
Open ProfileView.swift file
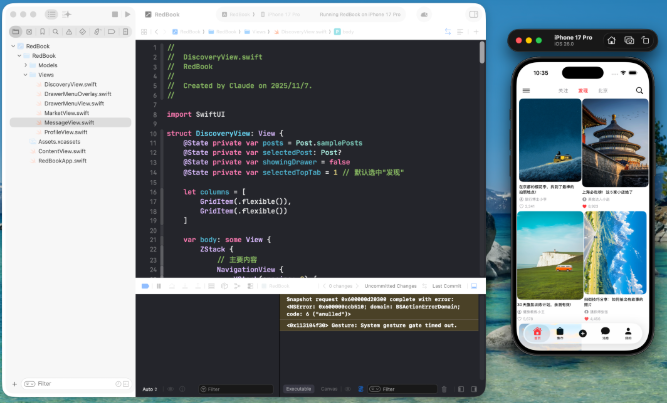click(x=66, y=132)
